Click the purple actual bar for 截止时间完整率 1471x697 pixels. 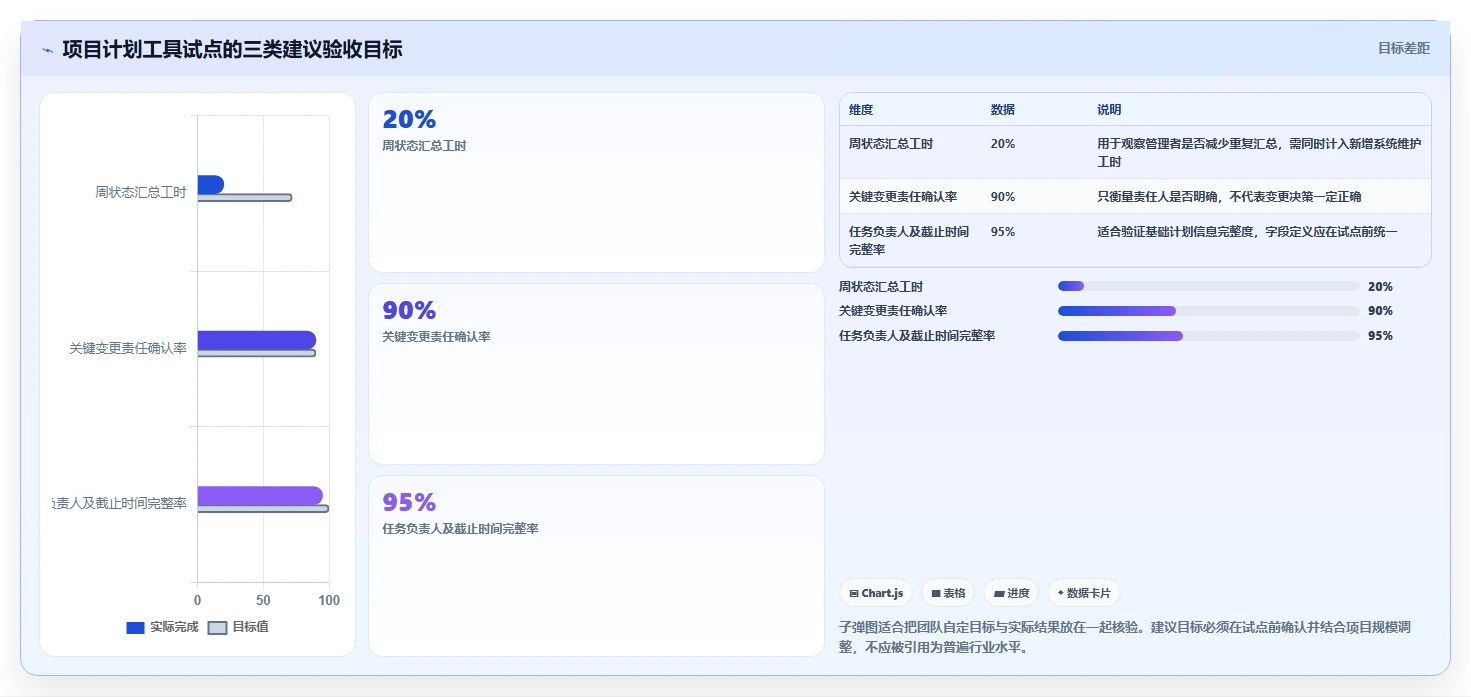260,496
